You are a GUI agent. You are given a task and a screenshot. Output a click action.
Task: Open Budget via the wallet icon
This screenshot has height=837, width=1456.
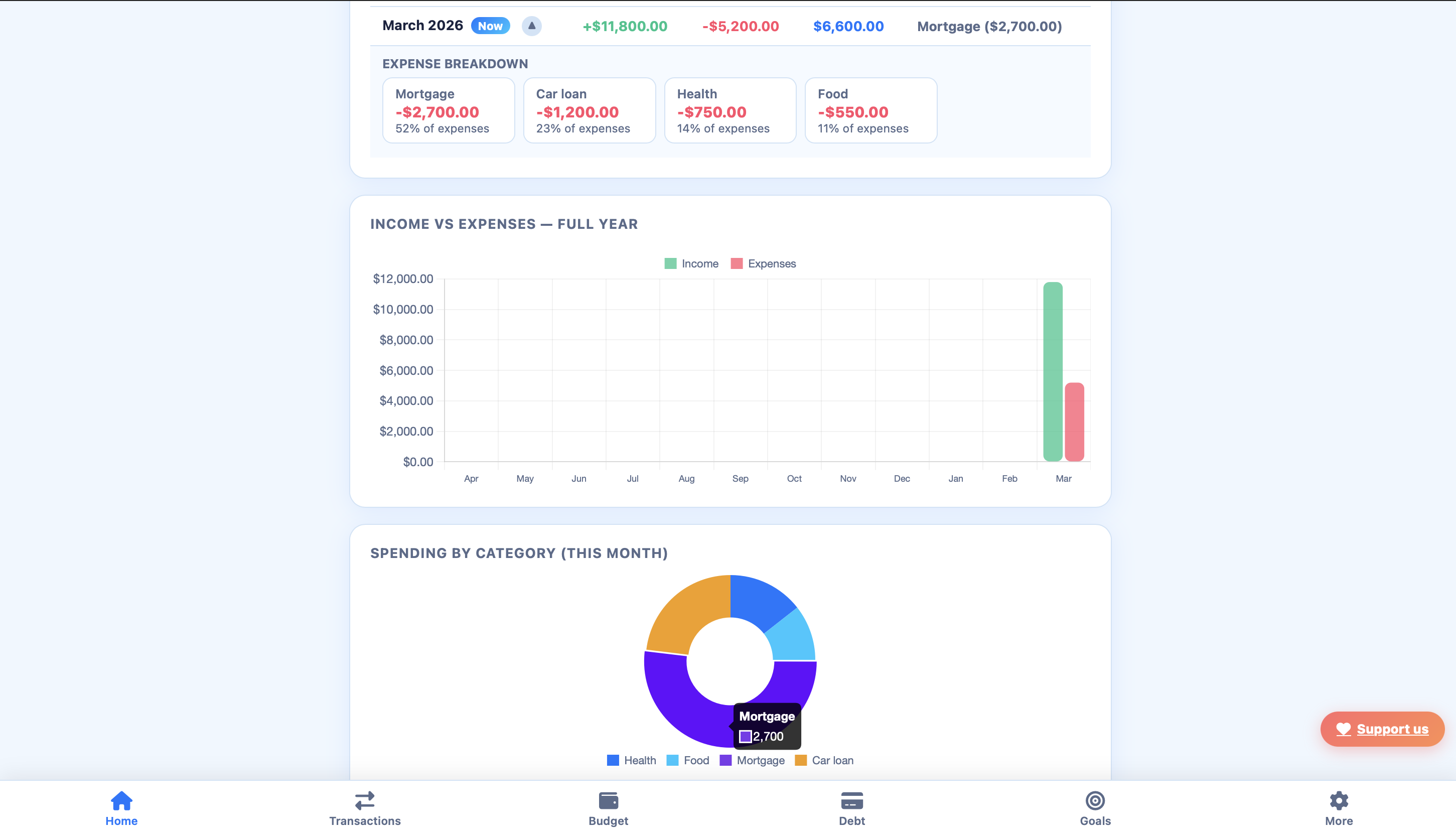pos(608,800)
